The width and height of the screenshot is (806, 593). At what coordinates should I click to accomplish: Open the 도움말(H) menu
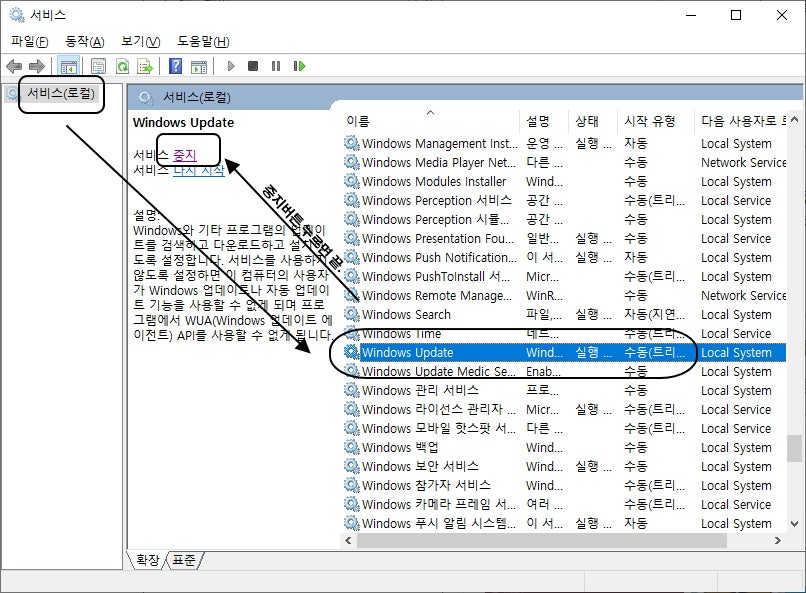204,42
